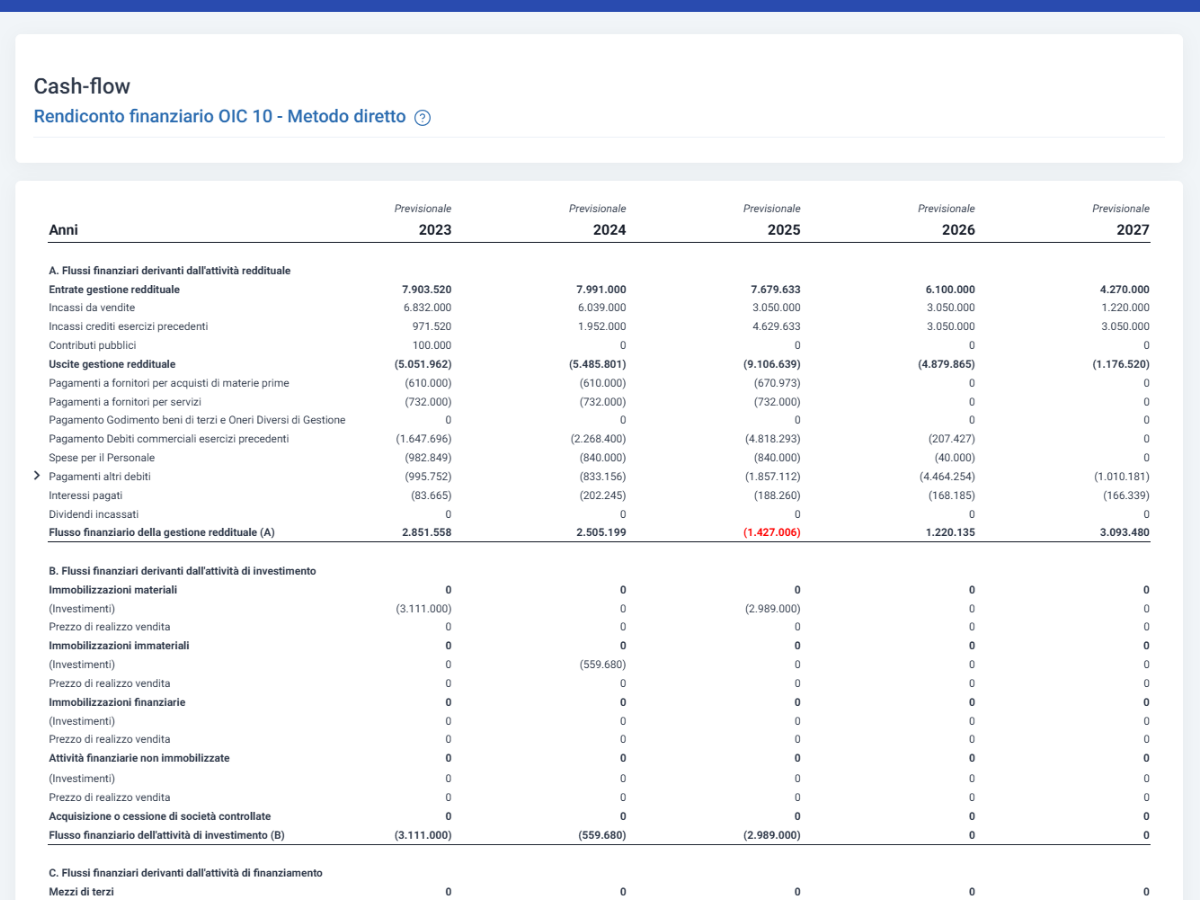Click the value 7.903.520
Image resolution: width=1200 pixels, height=900 pixels.
coord(427,289)
